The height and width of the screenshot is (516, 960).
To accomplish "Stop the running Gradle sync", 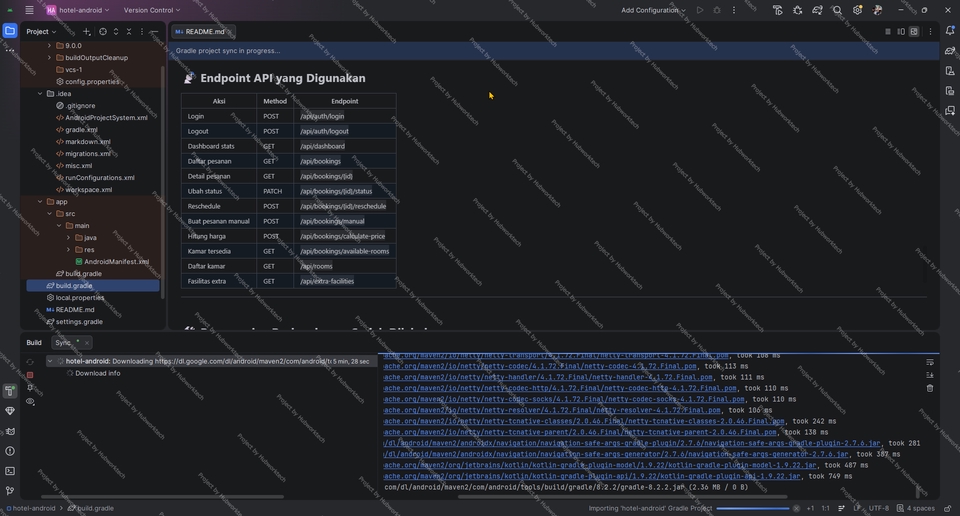I will [30, 375].
